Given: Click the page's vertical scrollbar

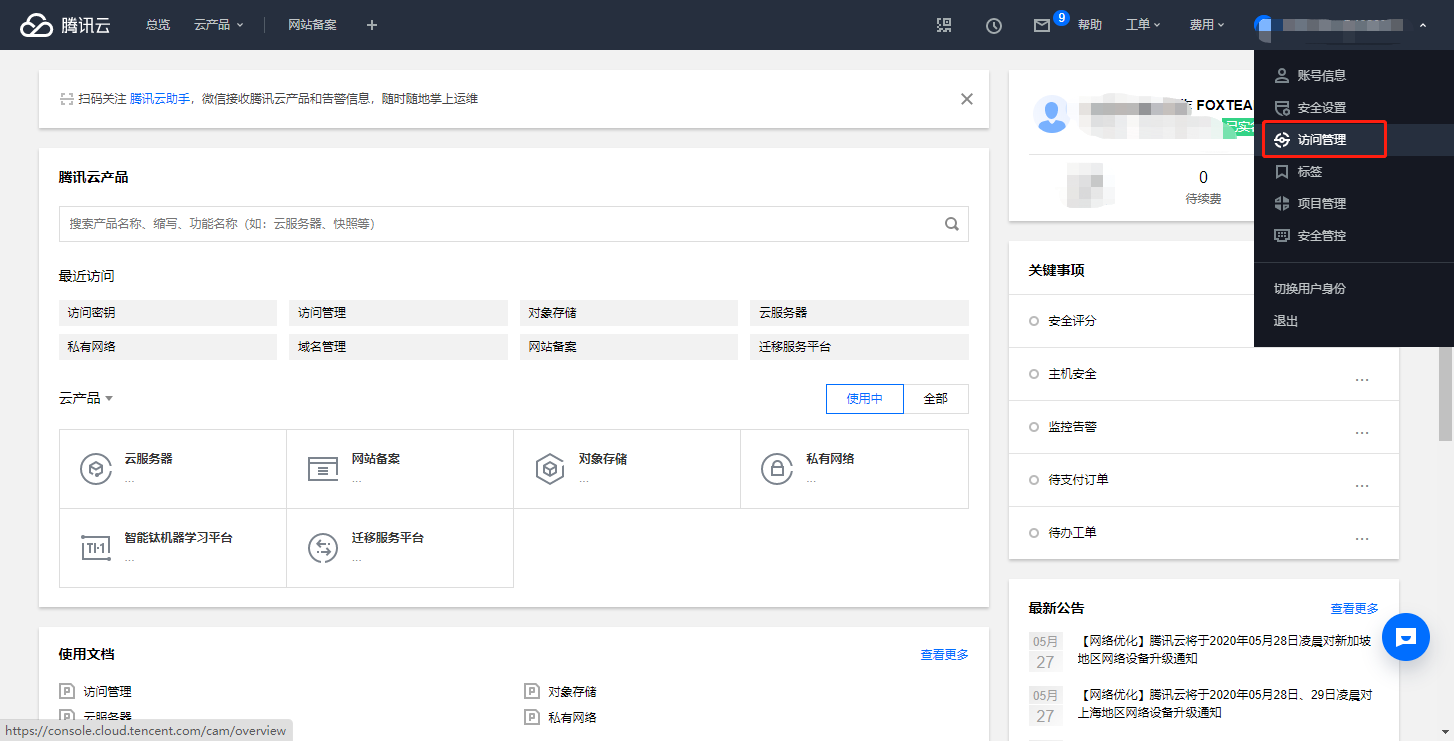Looking at the screenshot, I should 1445,393.
